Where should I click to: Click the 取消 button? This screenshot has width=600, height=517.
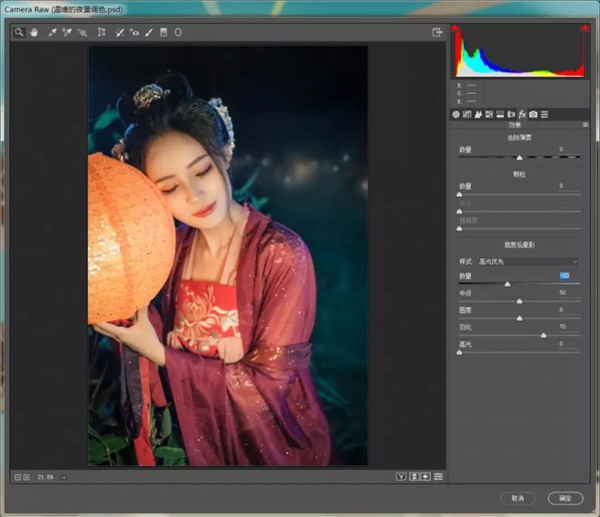click(x=519, y=497)
